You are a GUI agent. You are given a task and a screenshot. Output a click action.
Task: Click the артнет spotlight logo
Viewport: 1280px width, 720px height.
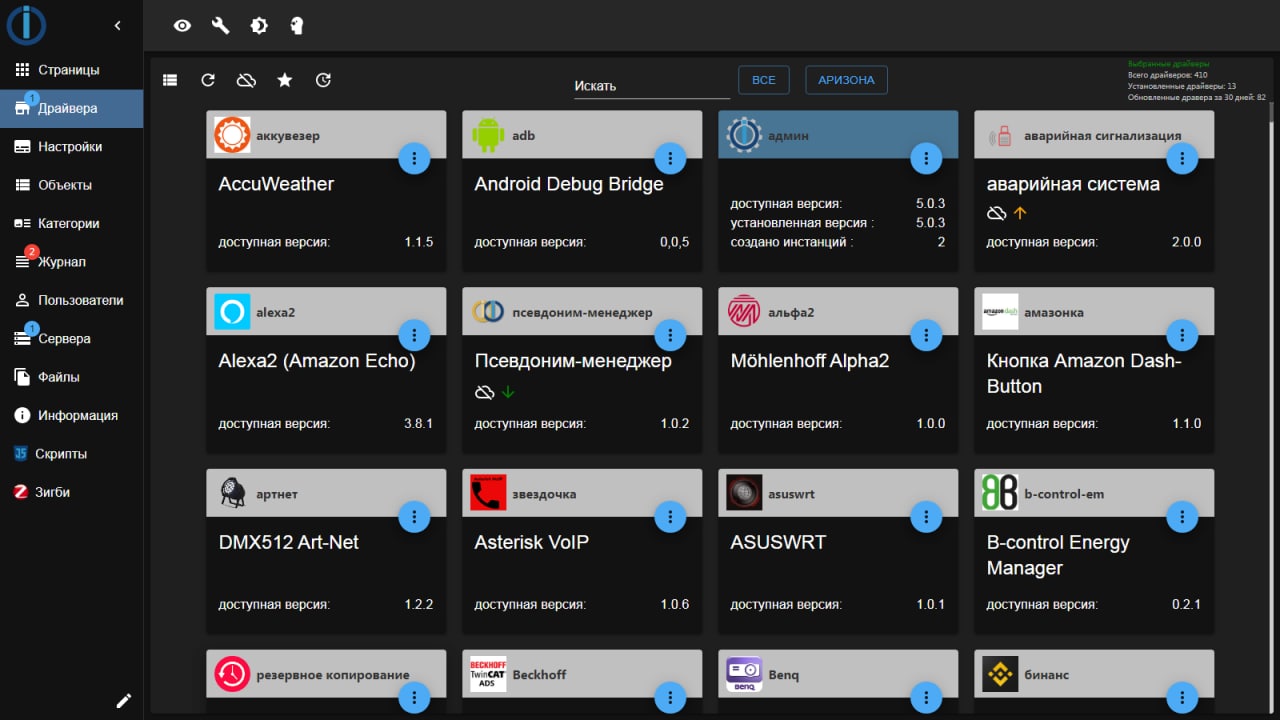click(232, 493)
